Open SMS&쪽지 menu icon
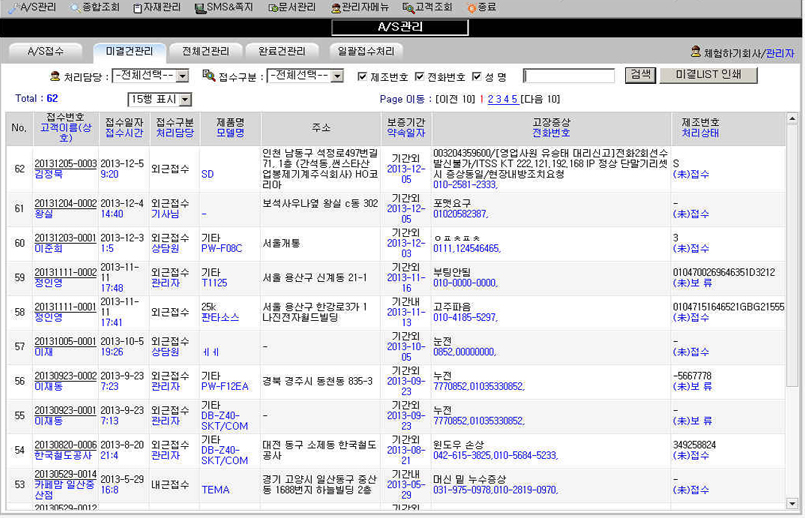The width and height of the screenshot is (805, 518). [201, 7]
